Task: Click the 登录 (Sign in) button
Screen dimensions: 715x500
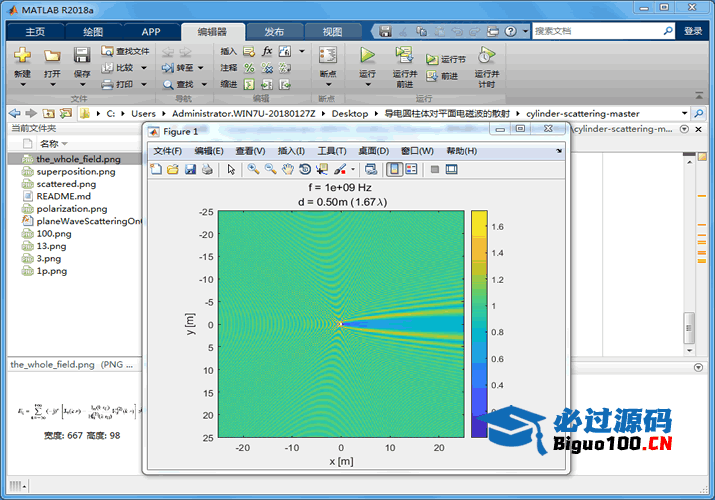Action: coord(693,31)
